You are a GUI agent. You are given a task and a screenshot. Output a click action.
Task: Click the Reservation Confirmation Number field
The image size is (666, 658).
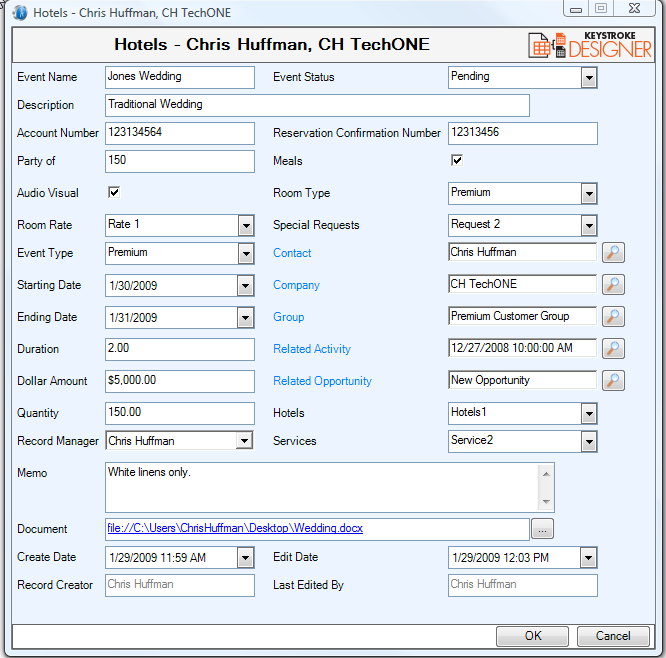(522, 133)
